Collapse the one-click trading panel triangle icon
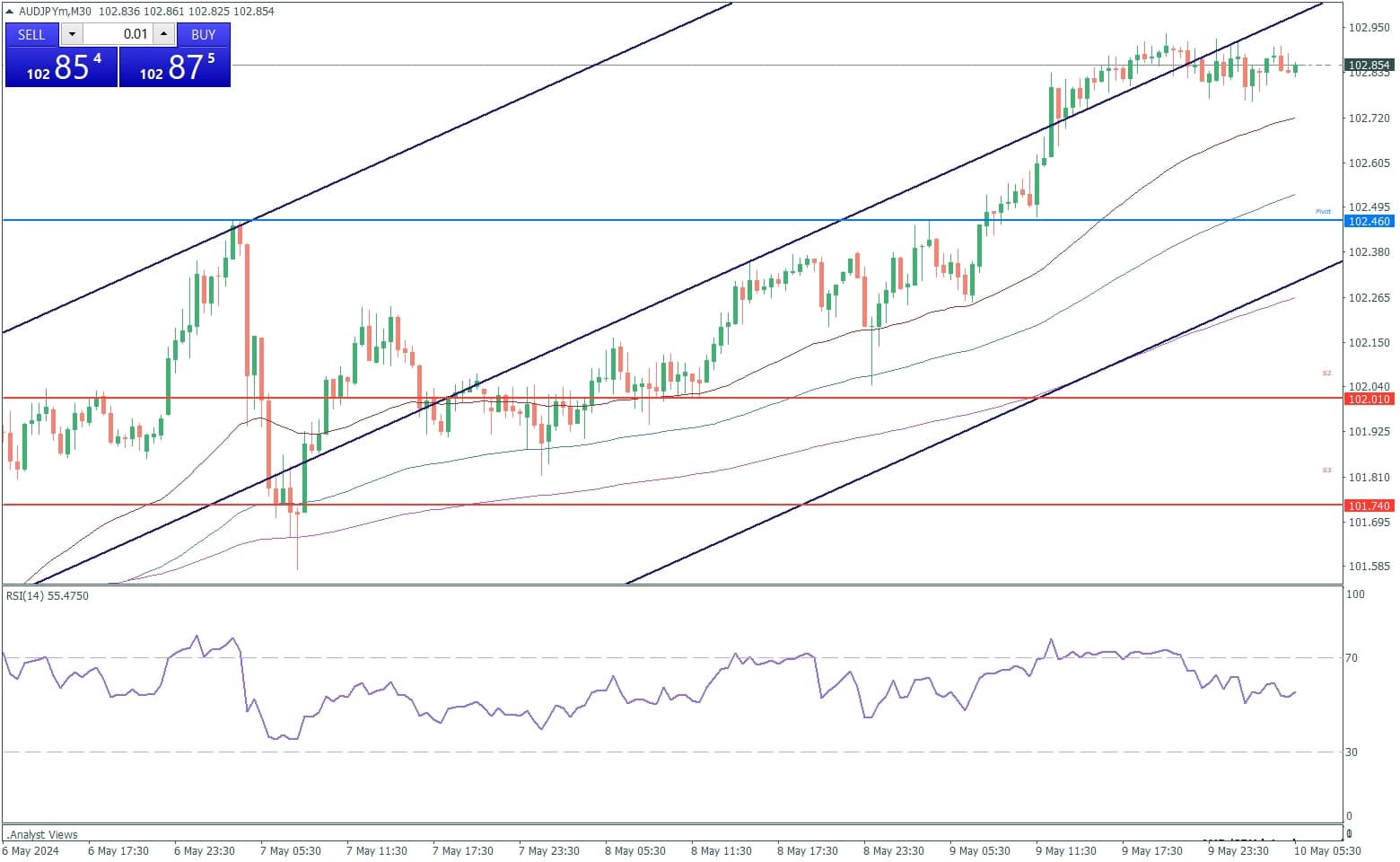The image size is (1400, 862). click(x=10, y=12)
